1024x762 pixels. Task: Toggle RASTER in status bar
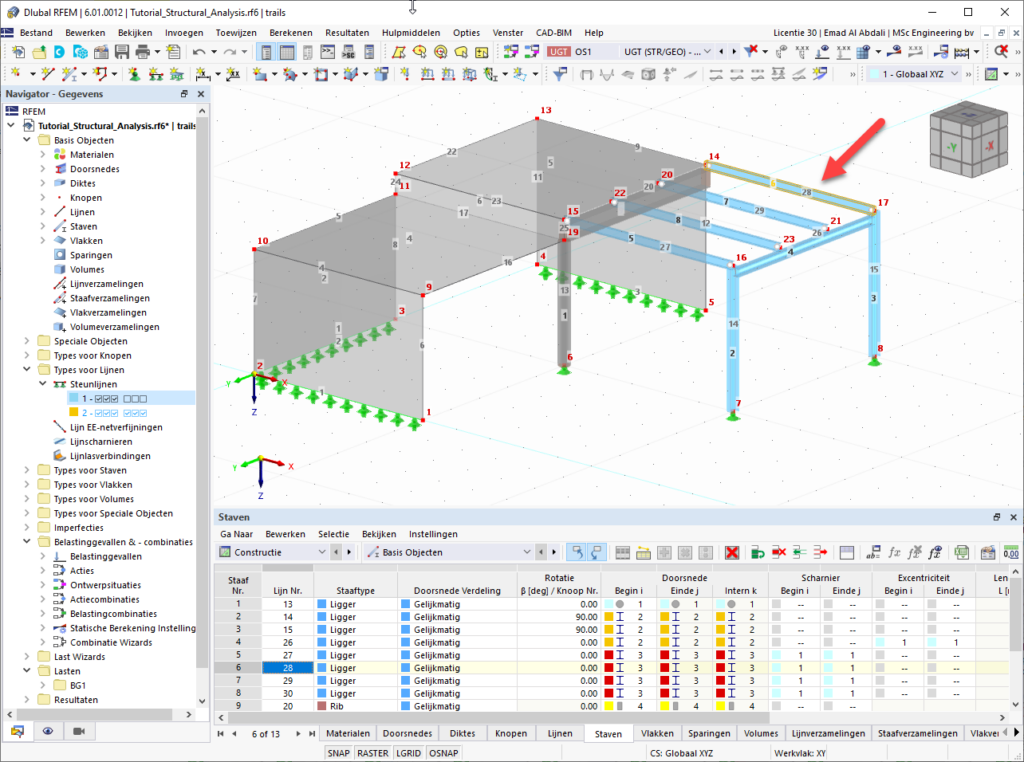[373, 753]
